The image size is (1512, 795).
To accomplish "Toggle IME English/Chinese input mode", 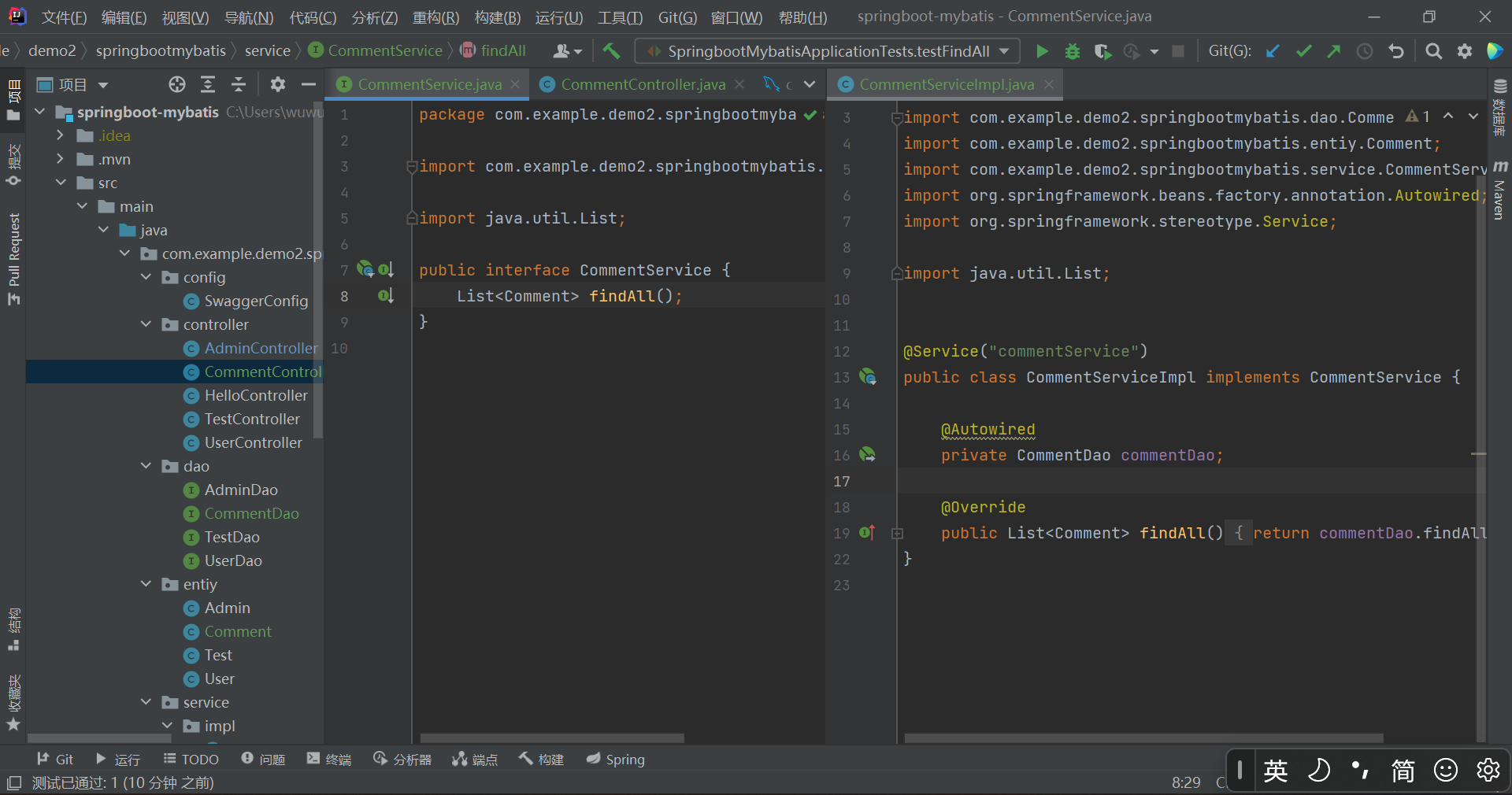I will 1276,770.
